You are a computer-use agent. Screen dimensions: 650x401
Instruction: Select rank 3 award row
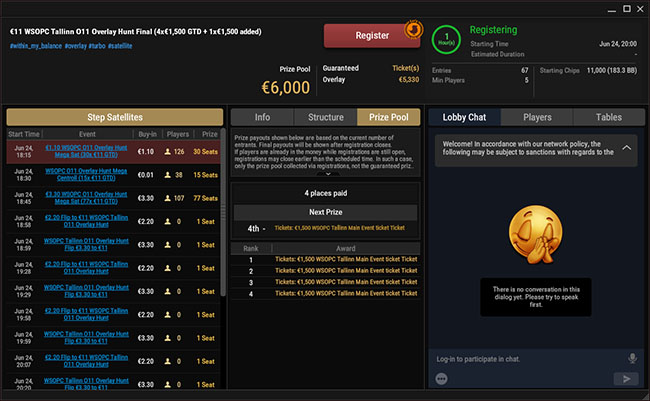coord(325,282)
